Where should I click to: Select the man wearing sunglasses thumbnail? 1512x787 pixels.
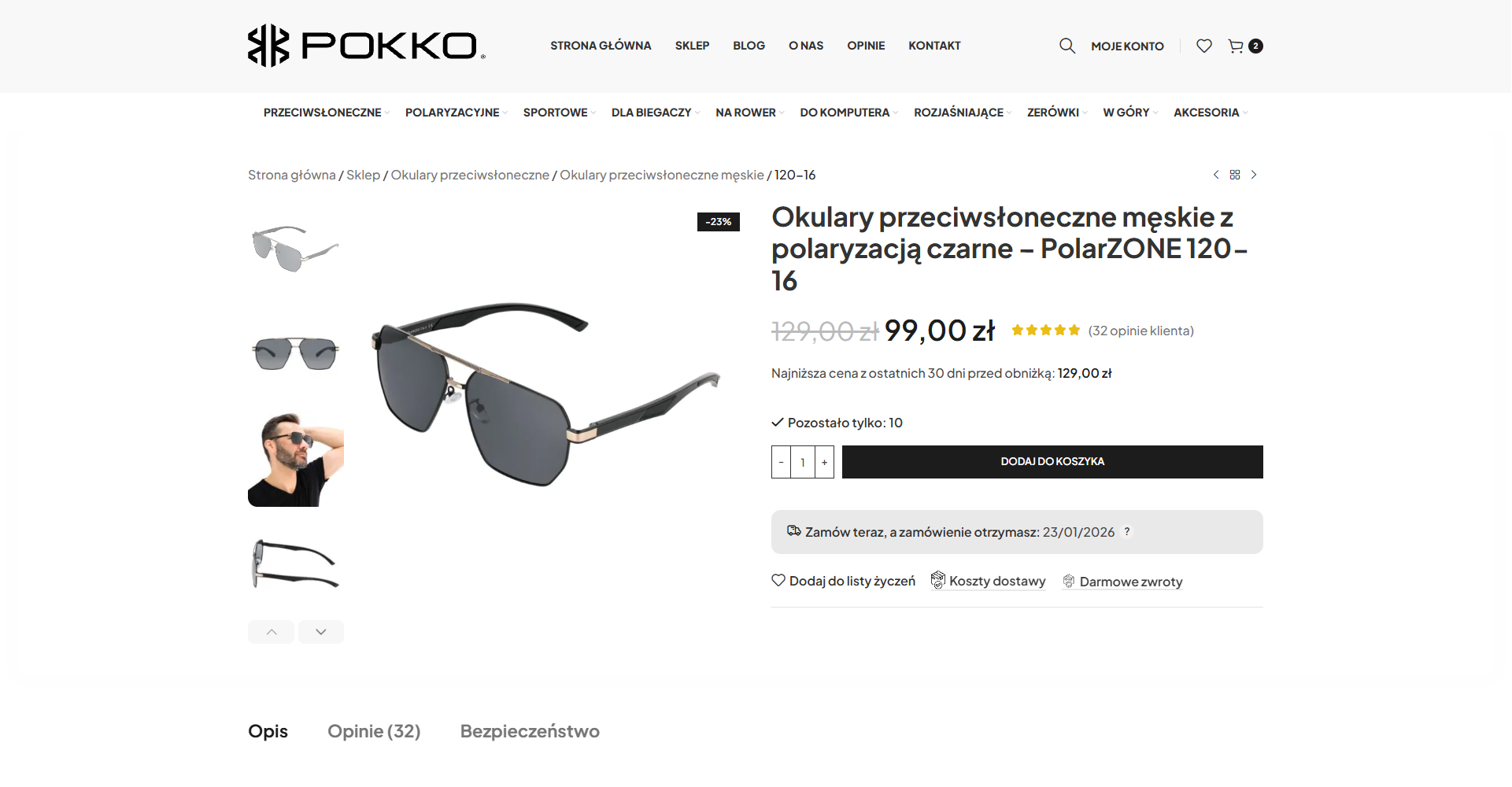click(x=296, y=460)
